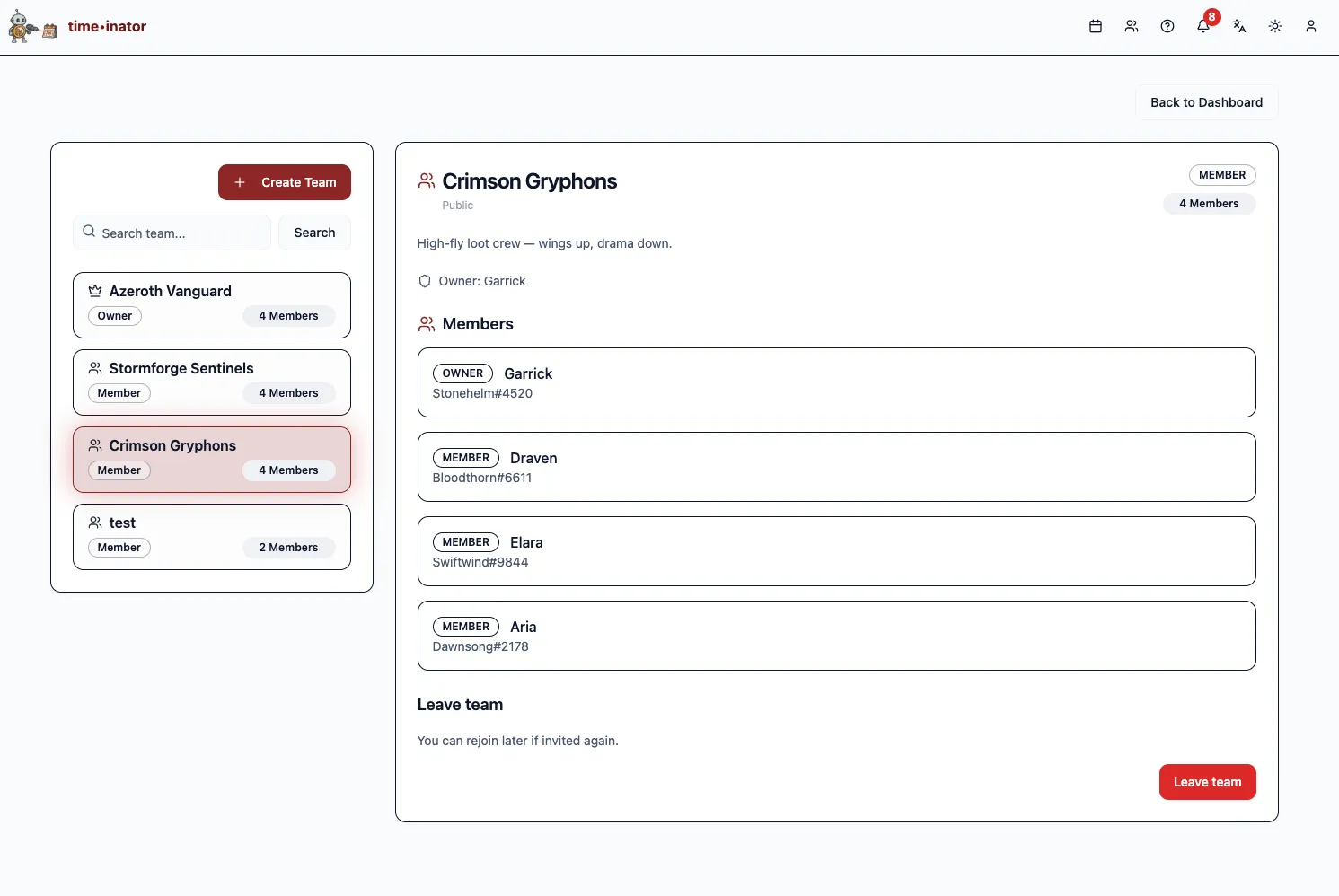The height and width of the screenshot is (896, 1339).
Task: Click the Elara member card
Action: tap(835, 551)
